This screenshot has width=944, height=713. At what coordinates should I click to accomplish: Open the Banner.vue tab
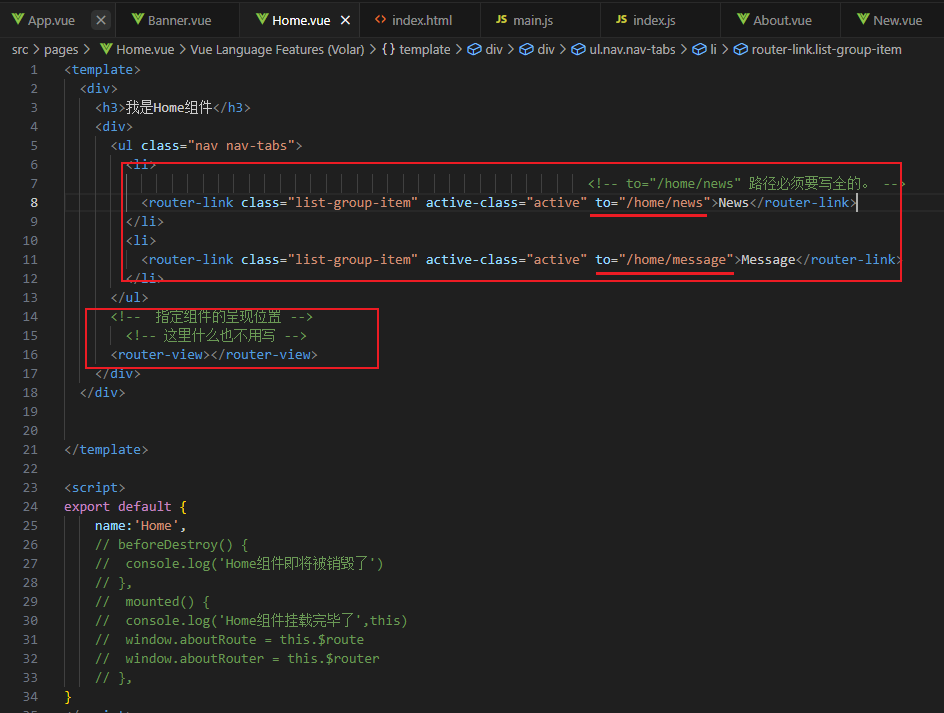click(x=179, y=20)
